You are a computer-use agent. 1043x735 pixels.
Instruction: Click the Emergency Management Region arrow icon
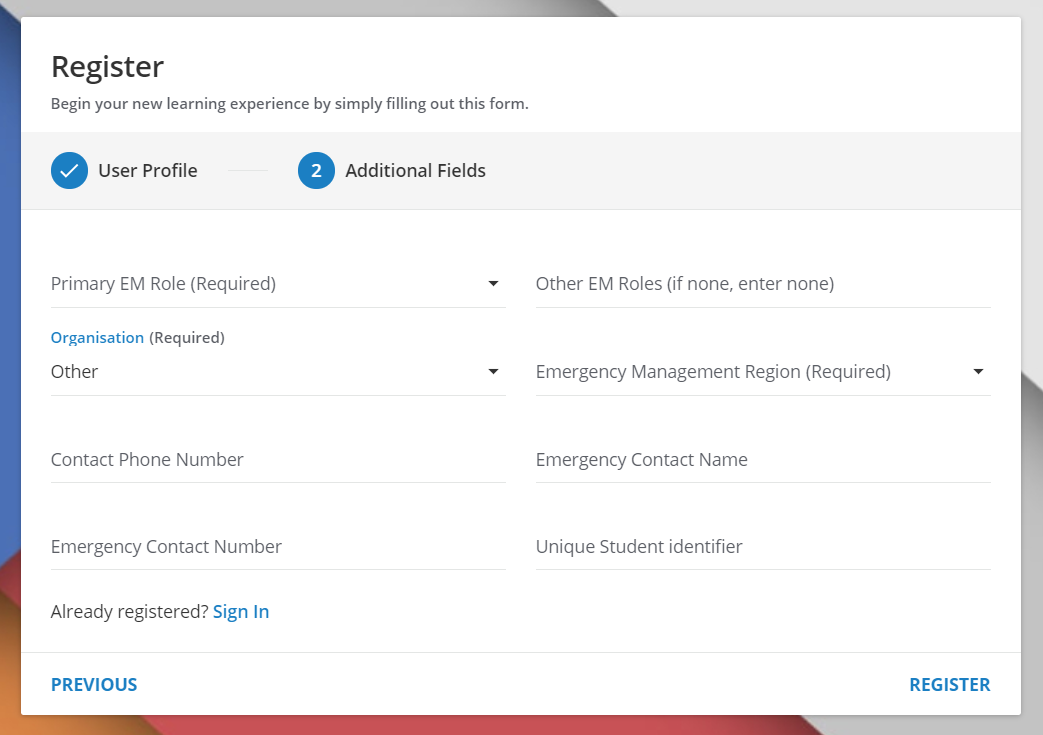click(978, 372)
